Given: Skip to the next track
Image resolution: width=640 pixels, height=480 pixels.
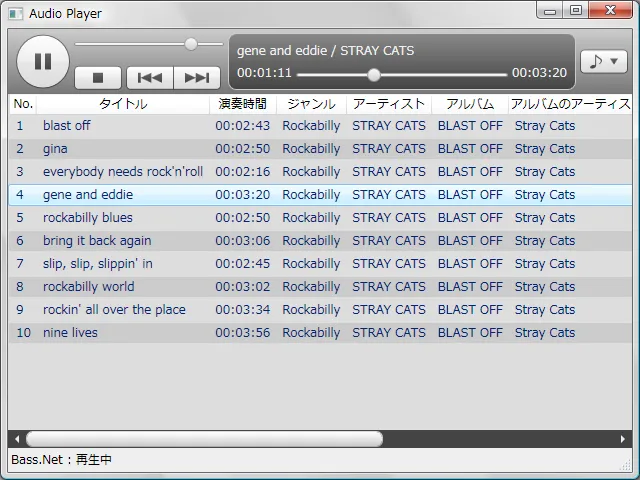Looking at the screenshot, I should point(197,78).
